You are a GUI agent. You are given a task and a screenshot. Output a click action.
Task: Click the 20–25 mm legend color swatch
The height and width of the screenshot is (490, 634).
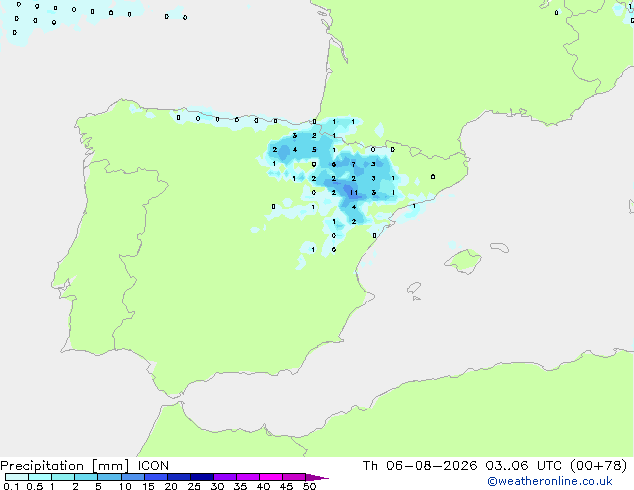point(178,477)
